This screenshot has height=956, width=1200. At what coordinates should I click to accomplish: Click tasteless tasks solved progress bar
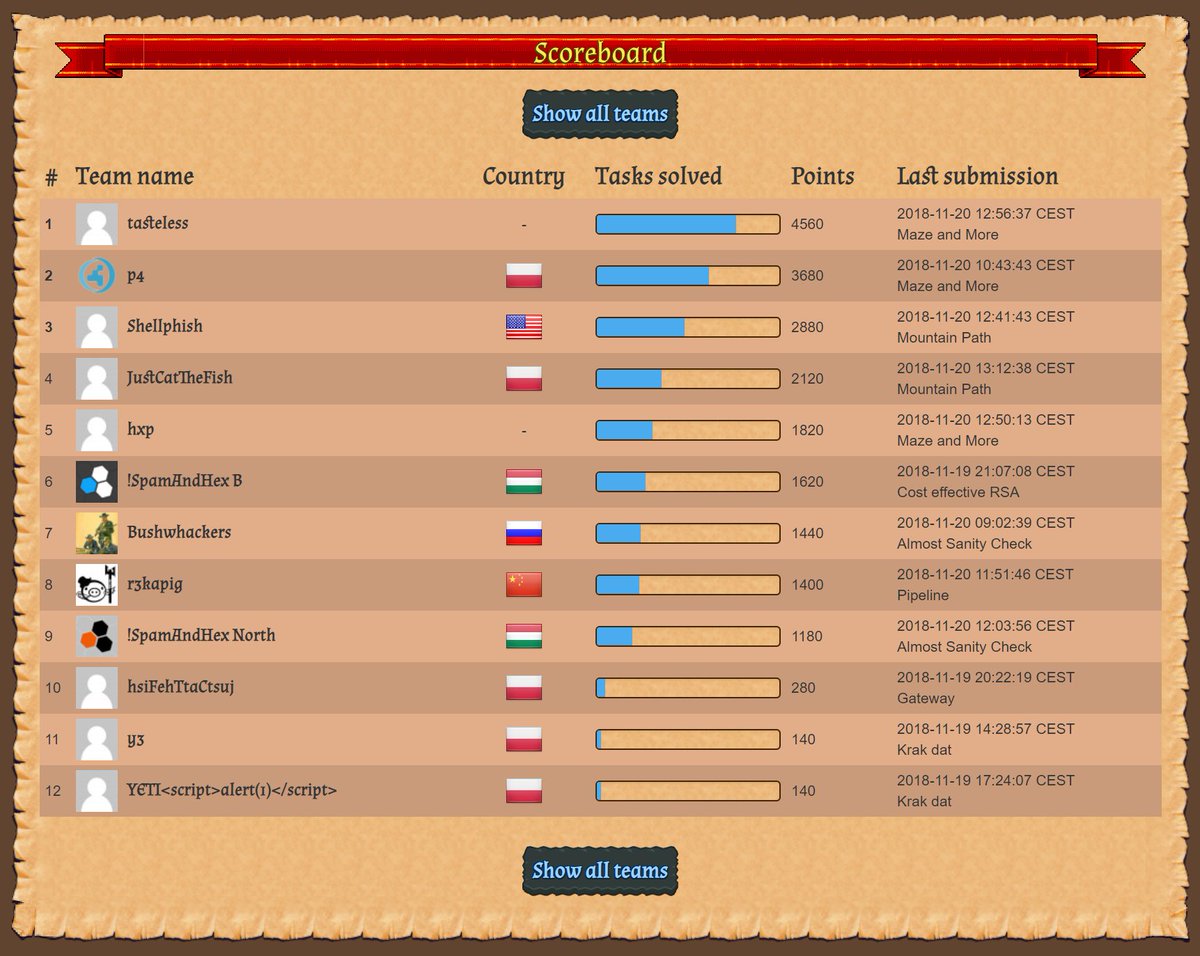pos(688,224)
